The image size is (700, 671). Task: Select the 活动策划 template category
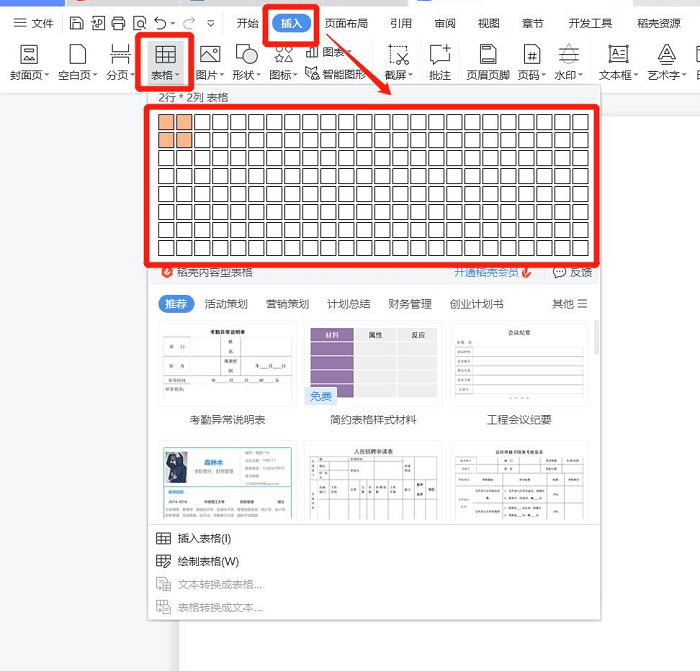pos(226,304)
